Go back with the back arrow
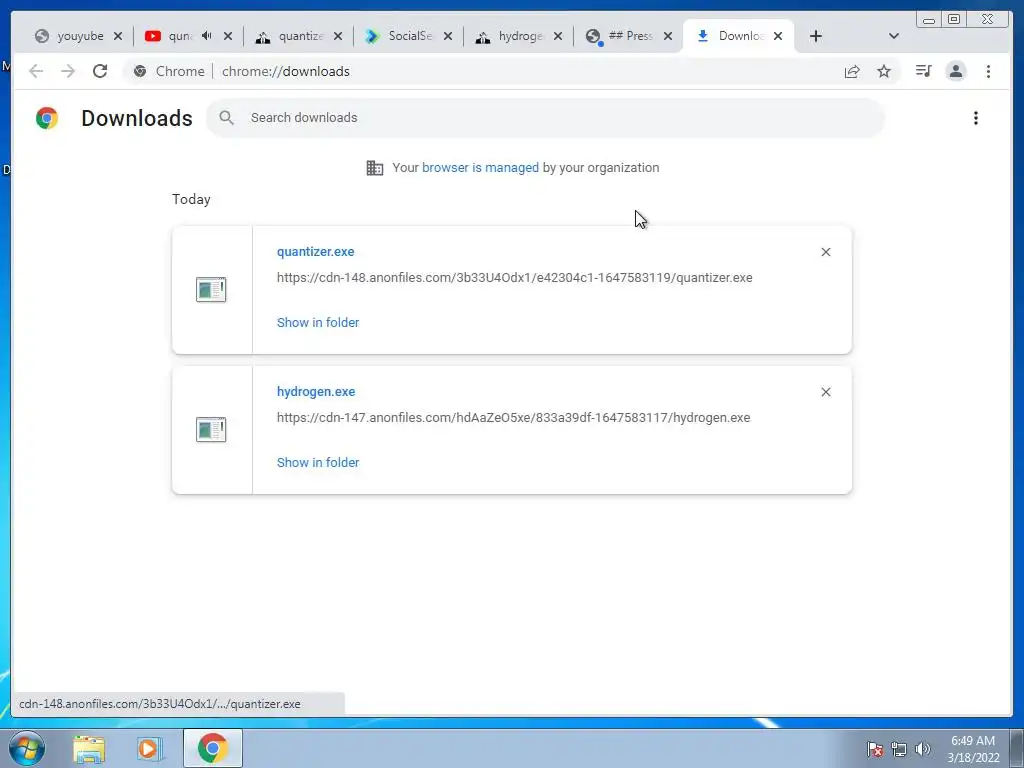This screenshot has width=1024, height=768. pyautogui.click(x=36, y=71)
